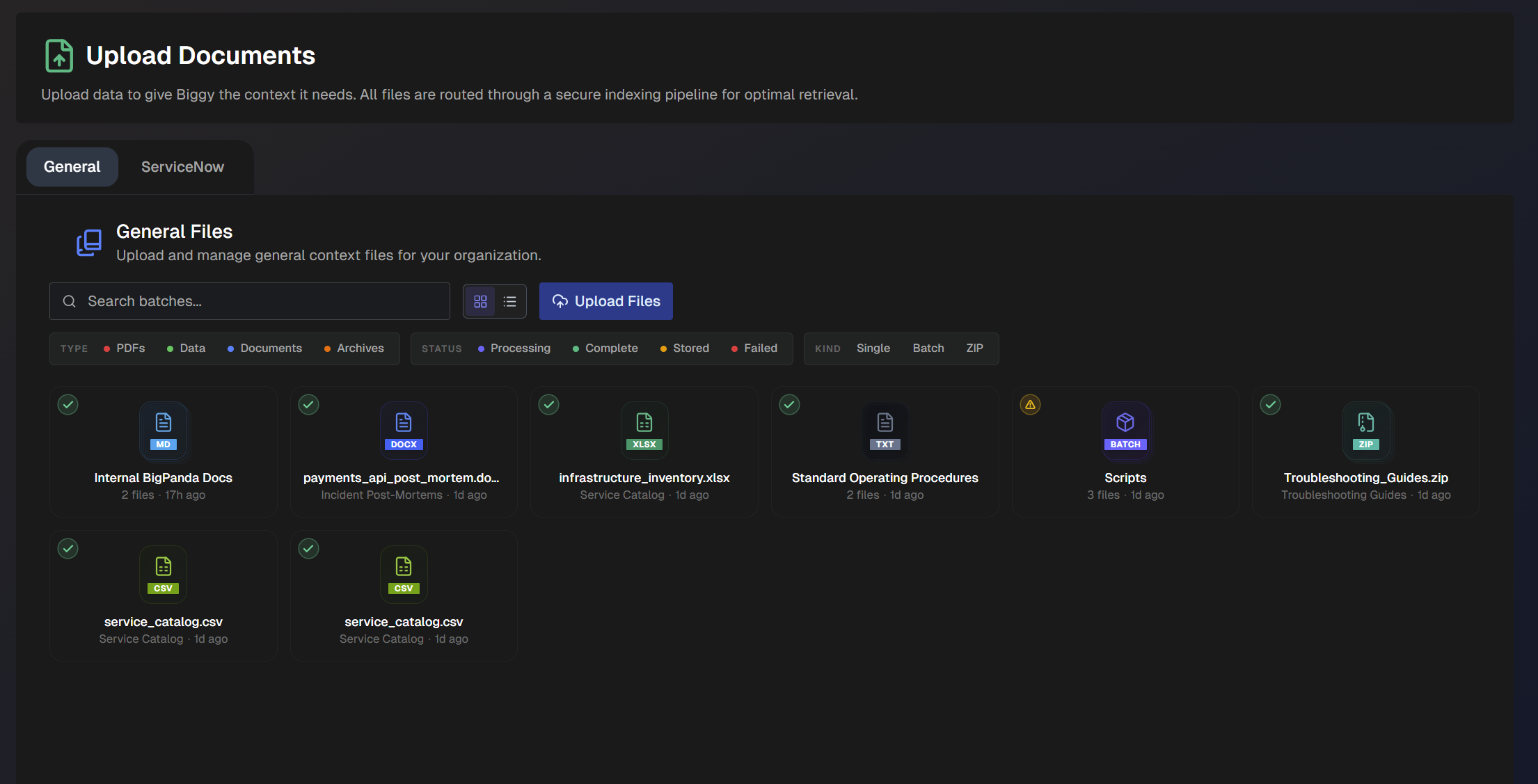
Task: Click 'Troubleshooting Guides · 1d ago' subtitle
Action: pos(1366,495)
